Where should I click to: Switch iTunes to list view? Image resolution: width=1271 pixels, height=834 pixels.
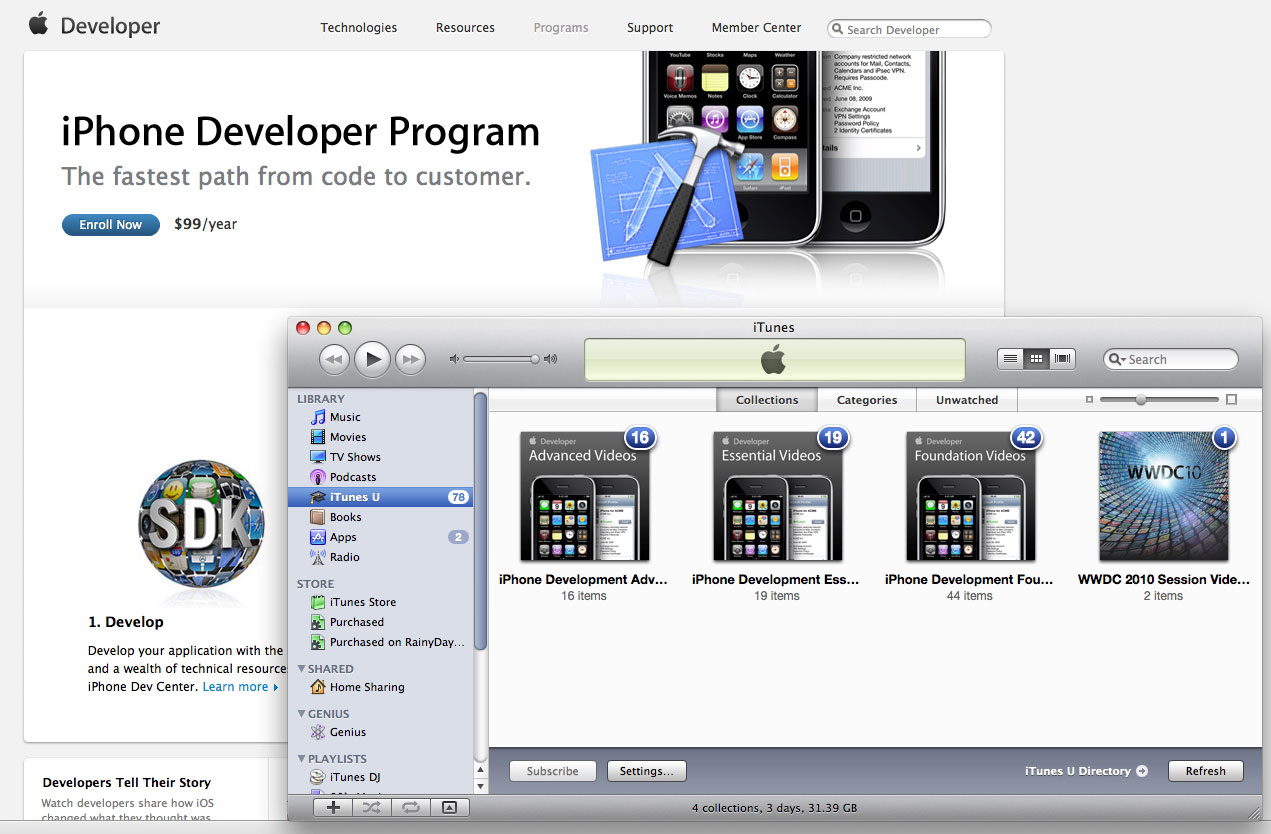[1011, 358]
